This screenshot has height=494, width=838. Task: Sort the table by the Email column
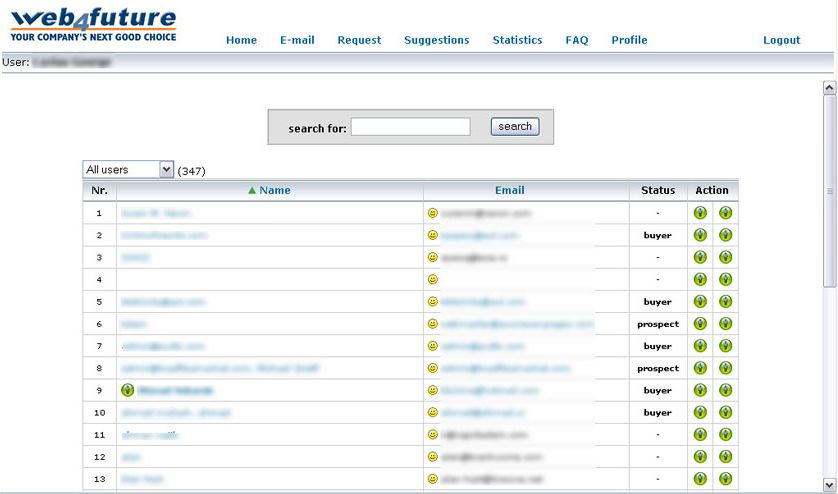point(509,190)
